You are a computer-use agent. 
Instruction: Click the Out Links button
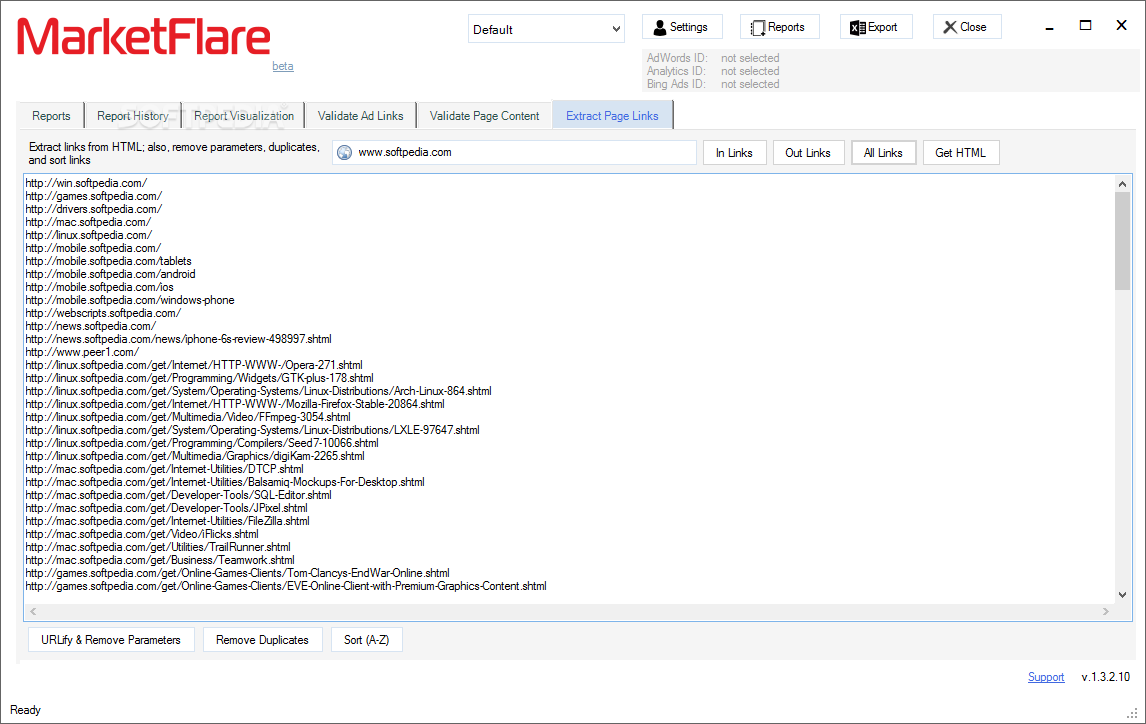pos(808,153)
